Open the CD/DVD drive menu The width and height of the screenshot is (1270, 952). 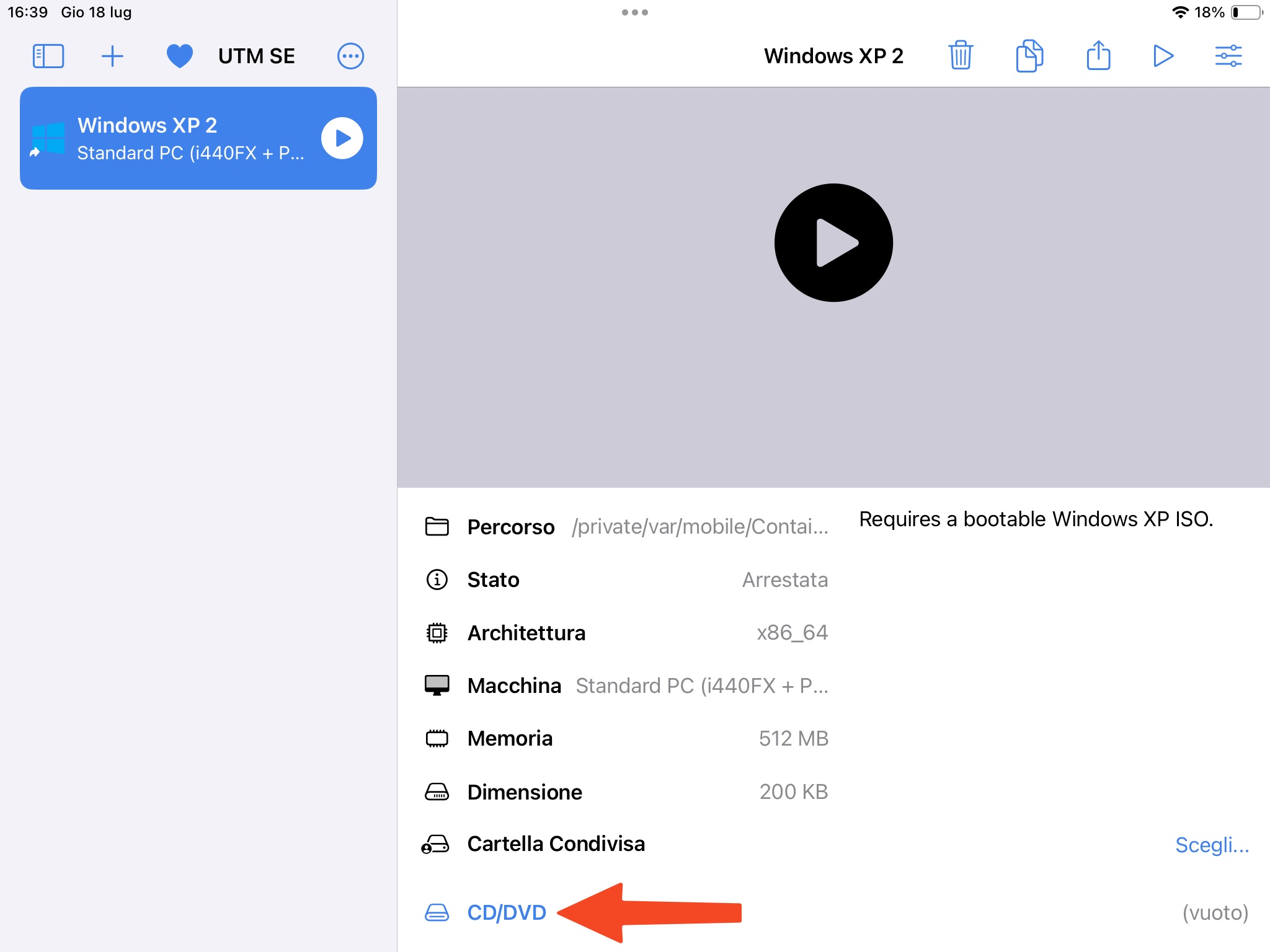pos(507,912)
